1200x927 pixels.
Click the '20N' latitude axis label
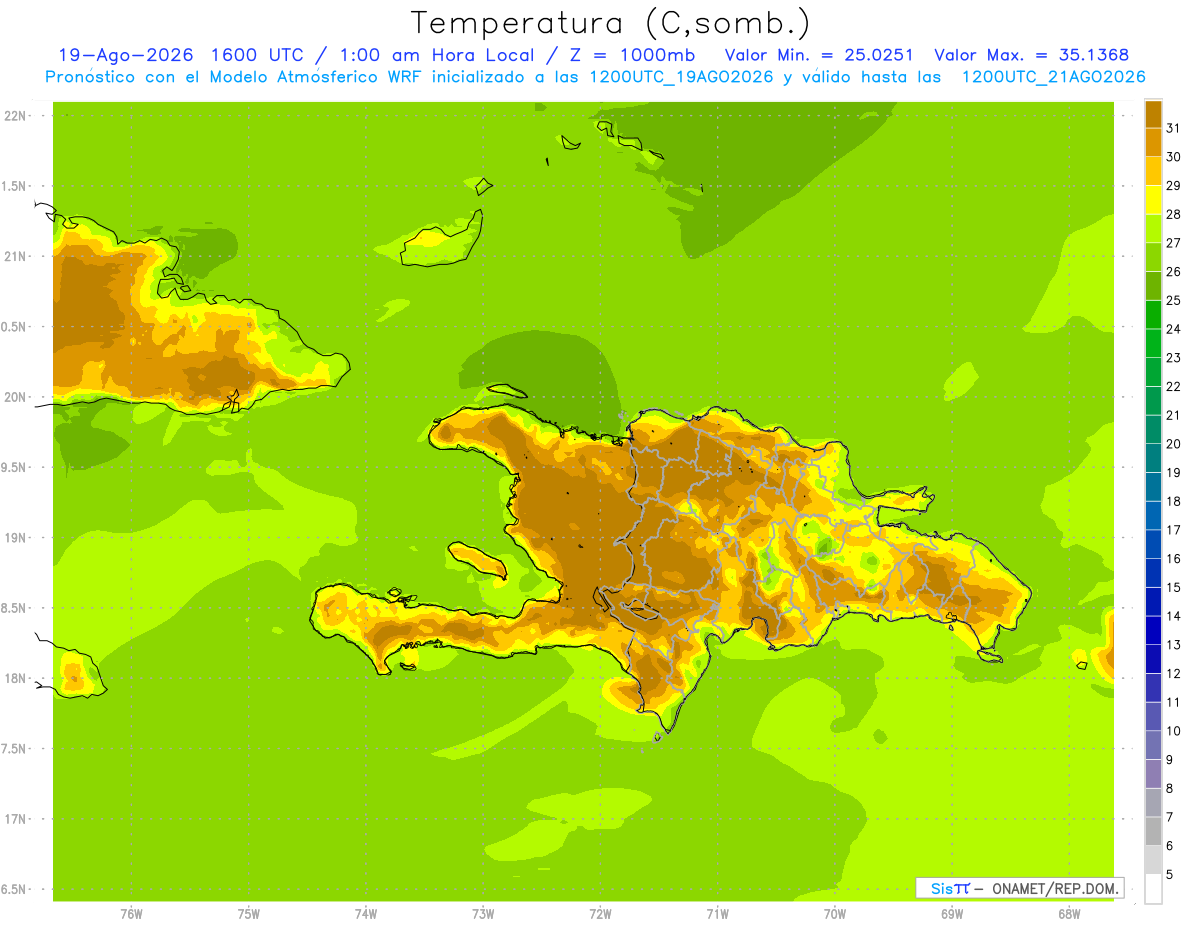point(15,397)
